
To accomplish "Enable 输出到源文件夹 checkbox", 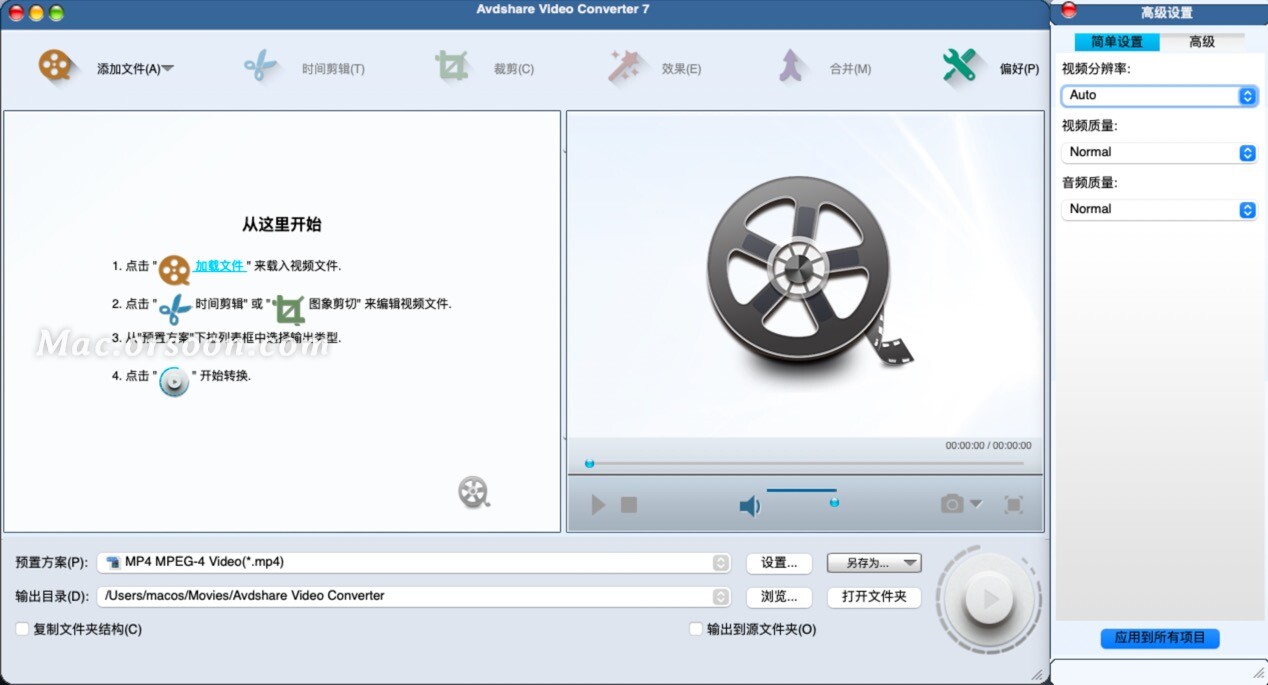I will (694, 629).
